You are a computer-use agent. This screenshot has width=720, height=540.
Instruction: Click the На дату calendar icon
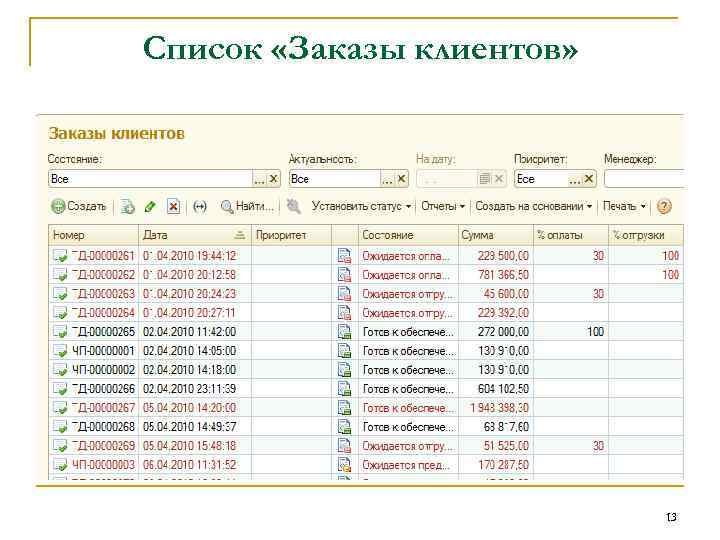[484, 179]
